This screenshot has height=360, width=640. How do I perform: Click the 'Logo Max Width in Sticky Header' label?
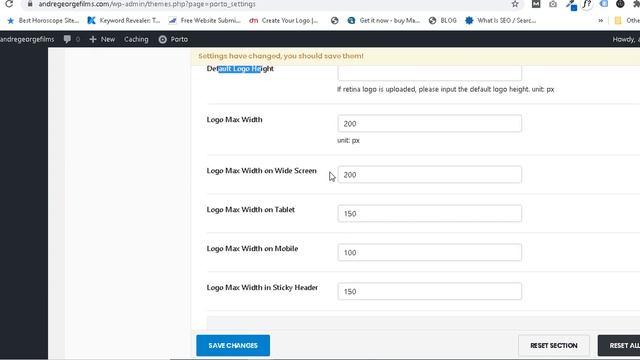[262, 287]
